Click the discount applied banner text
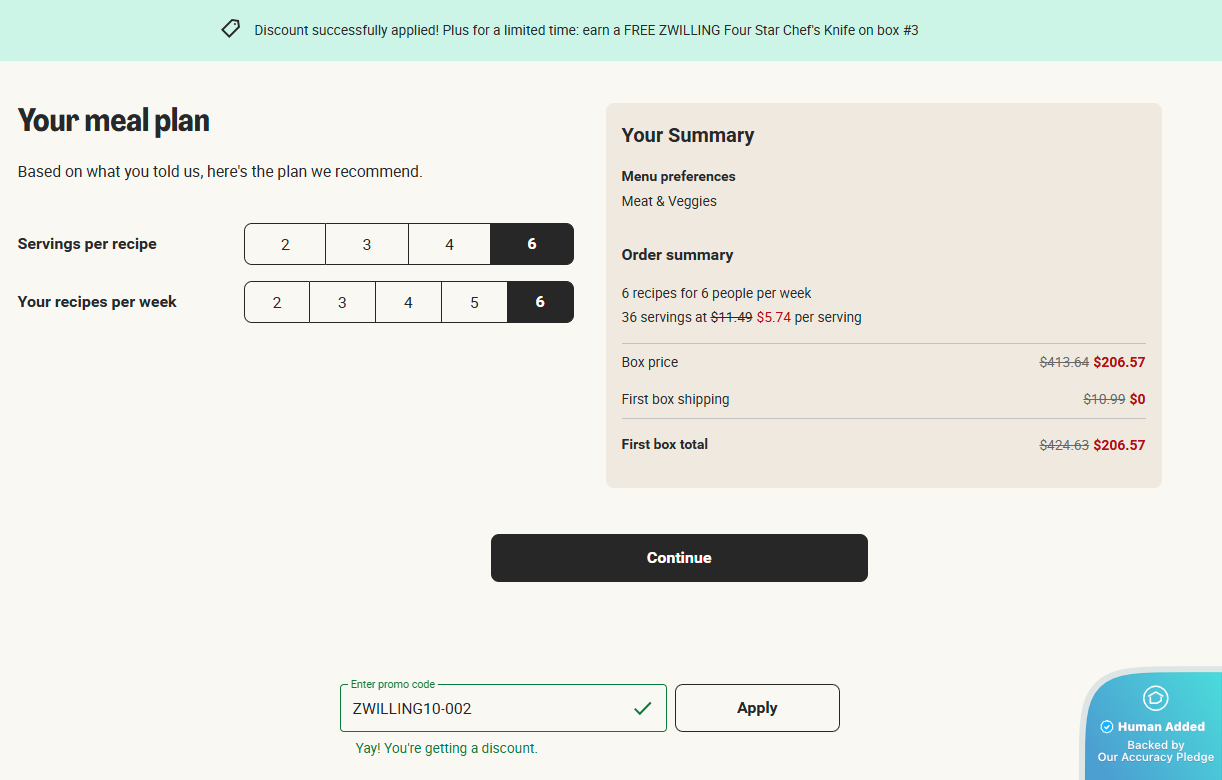 point(586,30)
